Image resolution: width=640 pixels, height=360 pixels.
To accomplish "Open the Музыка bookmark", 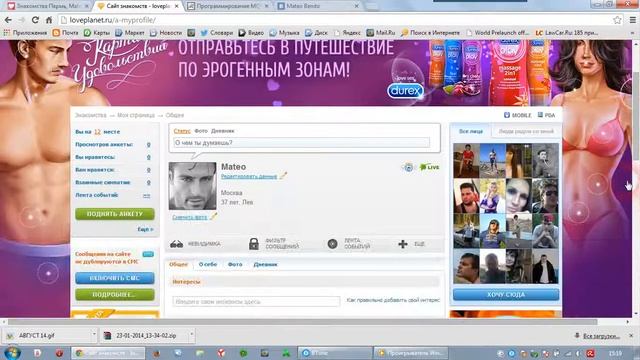I will click(284, 33).
